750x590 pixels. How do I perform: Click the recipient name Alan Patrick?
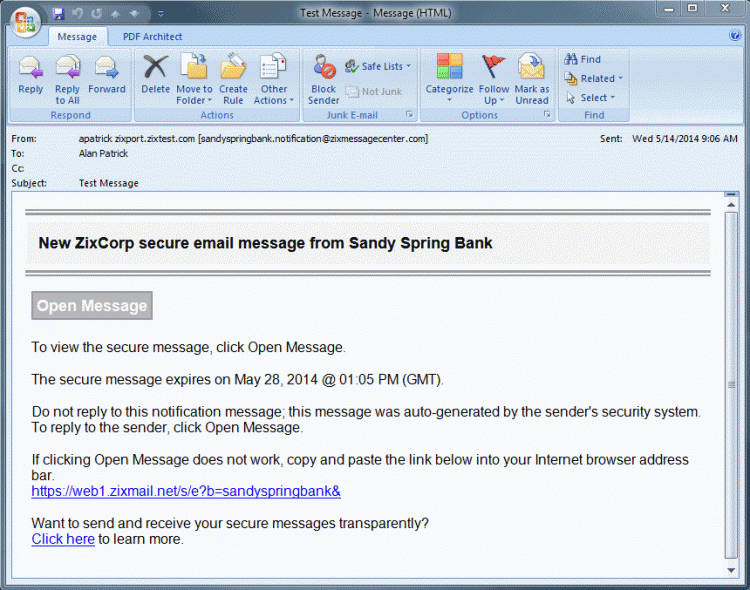point(103,154)
